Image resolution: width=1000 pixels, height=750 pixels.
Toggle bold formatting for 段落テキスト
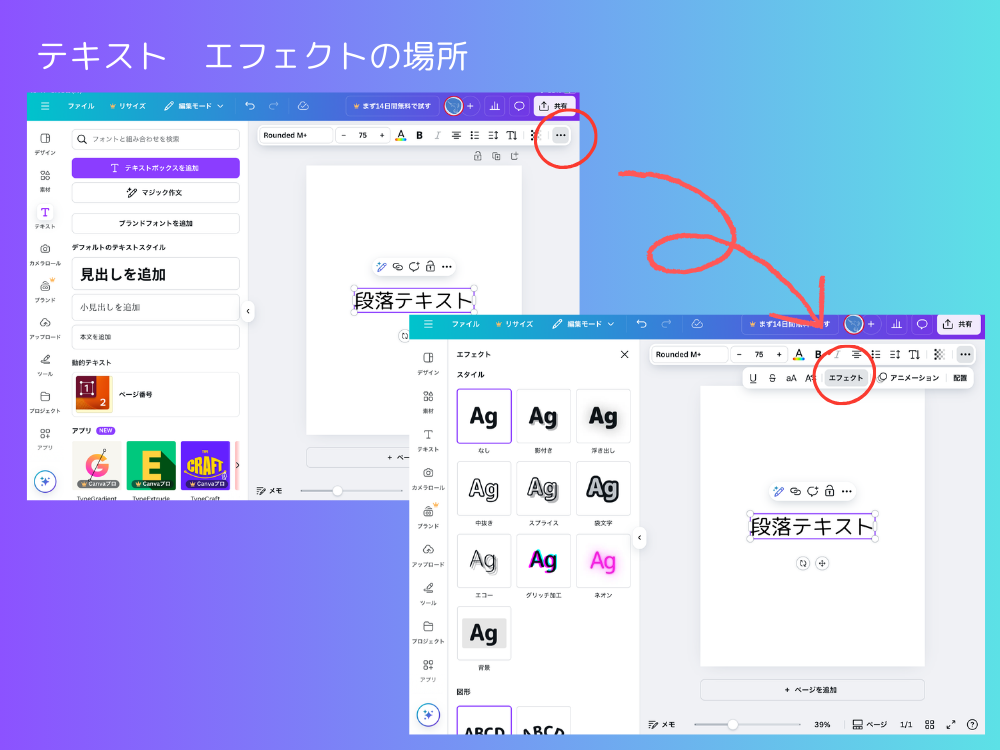coord(418,135)
